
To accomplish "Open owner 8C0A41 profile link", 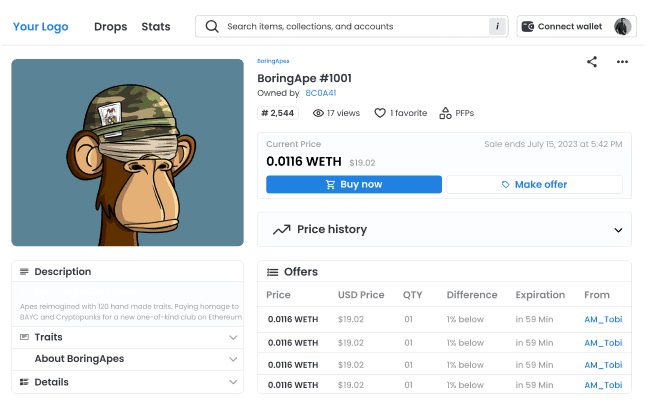I will 321,93.
